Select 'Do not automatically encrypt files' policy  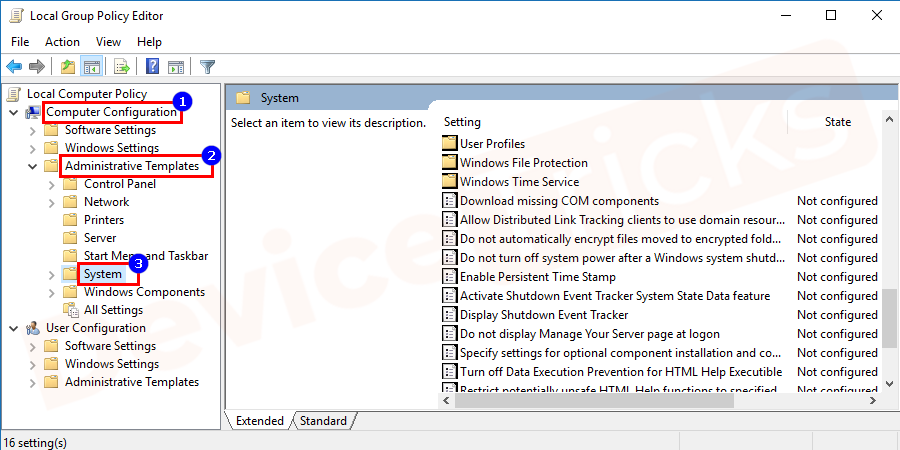click(x=620, y=239)
